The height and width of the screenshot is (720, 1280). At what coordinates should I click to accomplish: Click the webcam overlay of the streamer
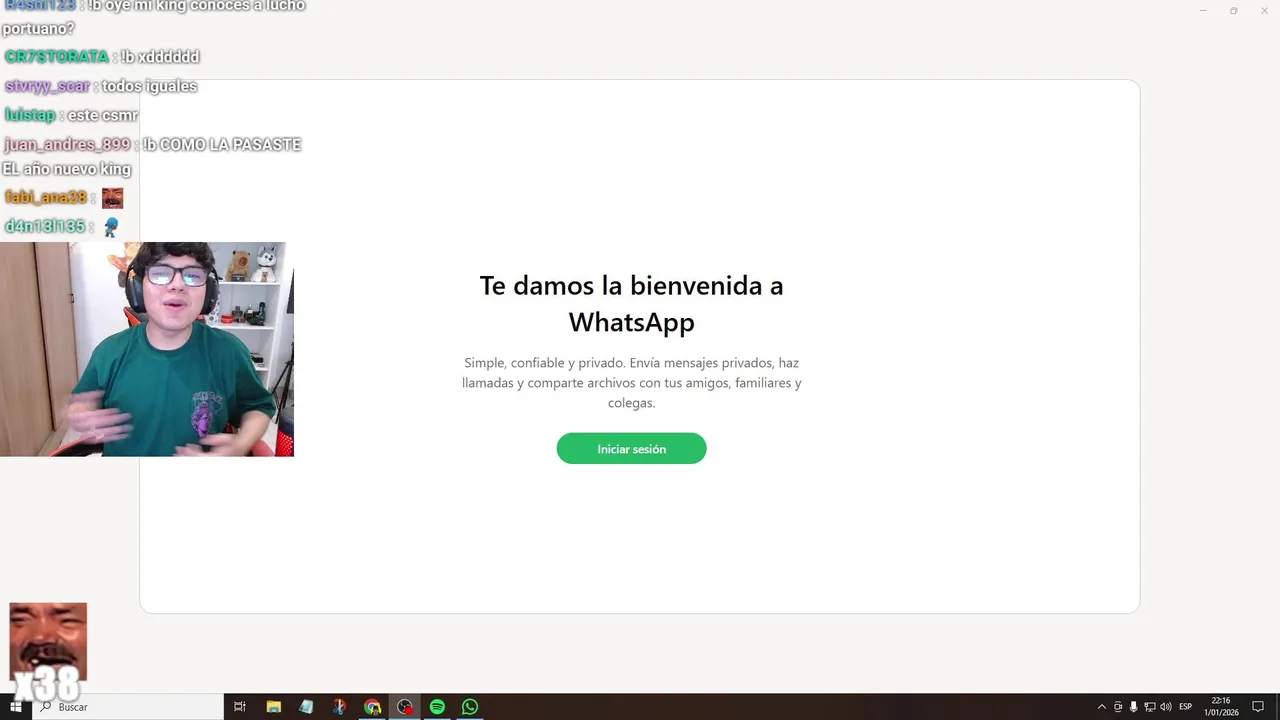(x=147, y=349)
